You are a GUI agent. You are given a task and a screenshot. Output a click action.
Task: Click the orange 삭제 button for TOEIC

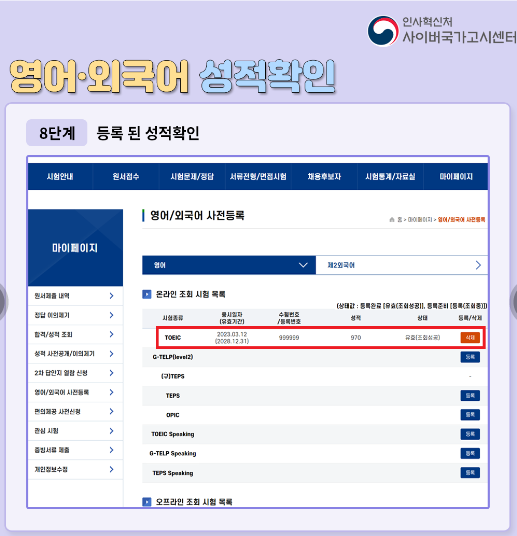[470, 337]
